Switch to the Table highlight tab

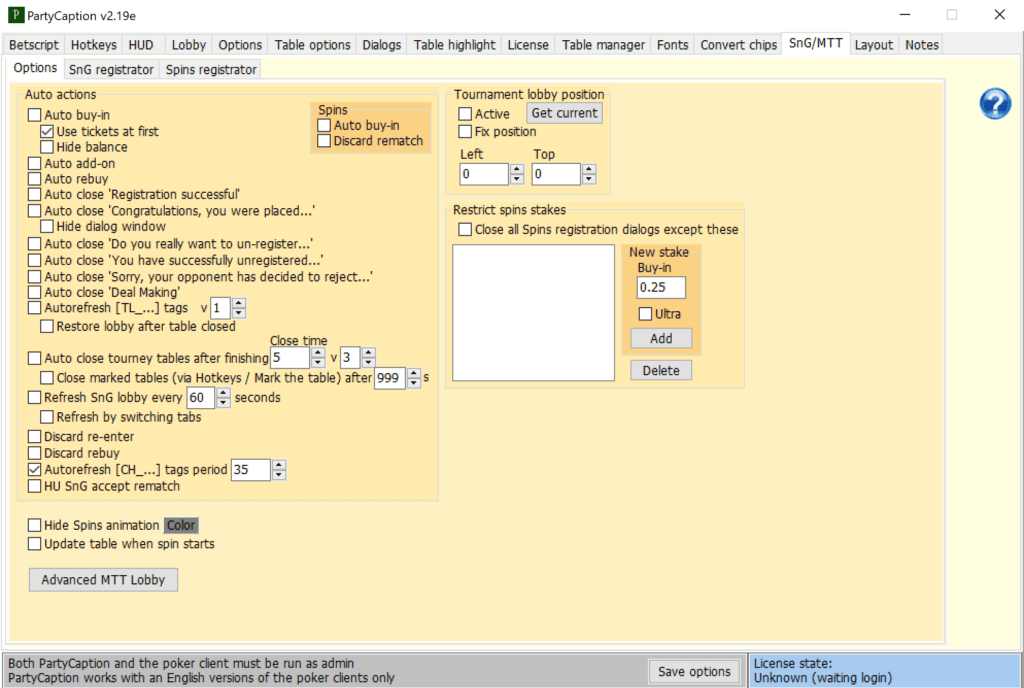455,45
